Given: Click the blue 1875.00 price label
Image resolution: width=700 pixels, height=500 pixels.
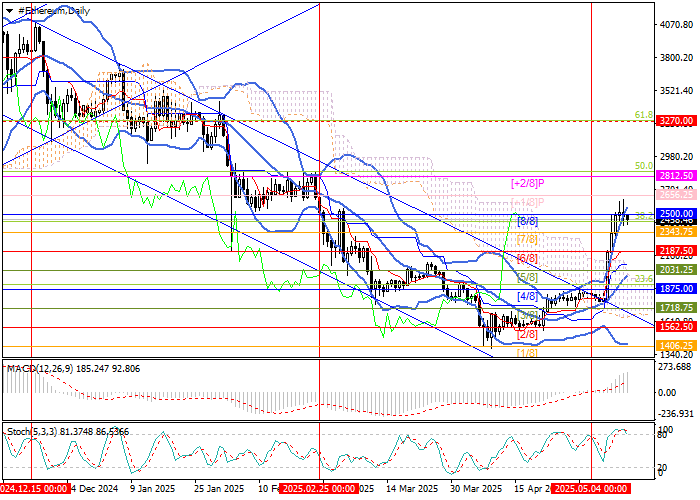Looking at the screenshot, I should [676, 288].
